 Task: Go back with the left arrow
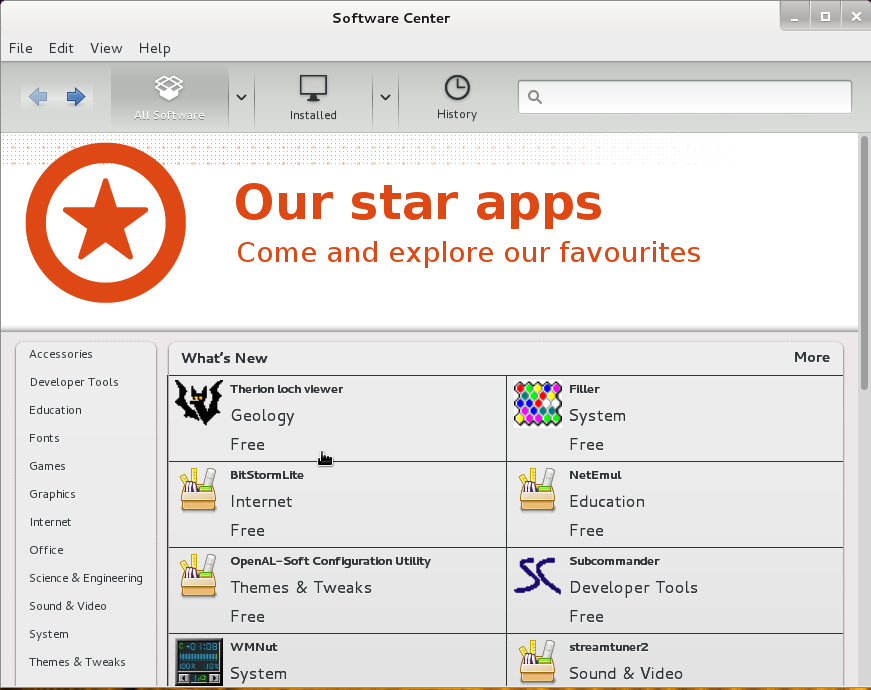click(38, 97)
